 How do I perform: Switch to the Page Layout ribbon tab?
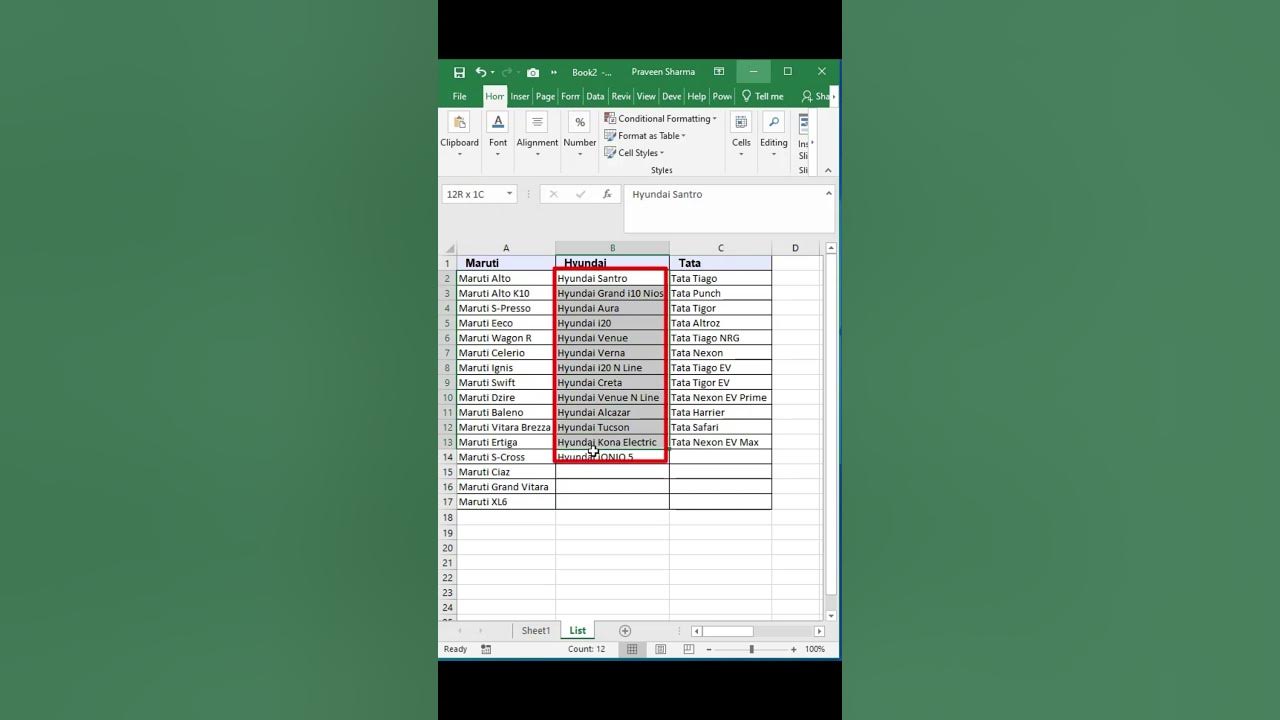coord(545,96)
